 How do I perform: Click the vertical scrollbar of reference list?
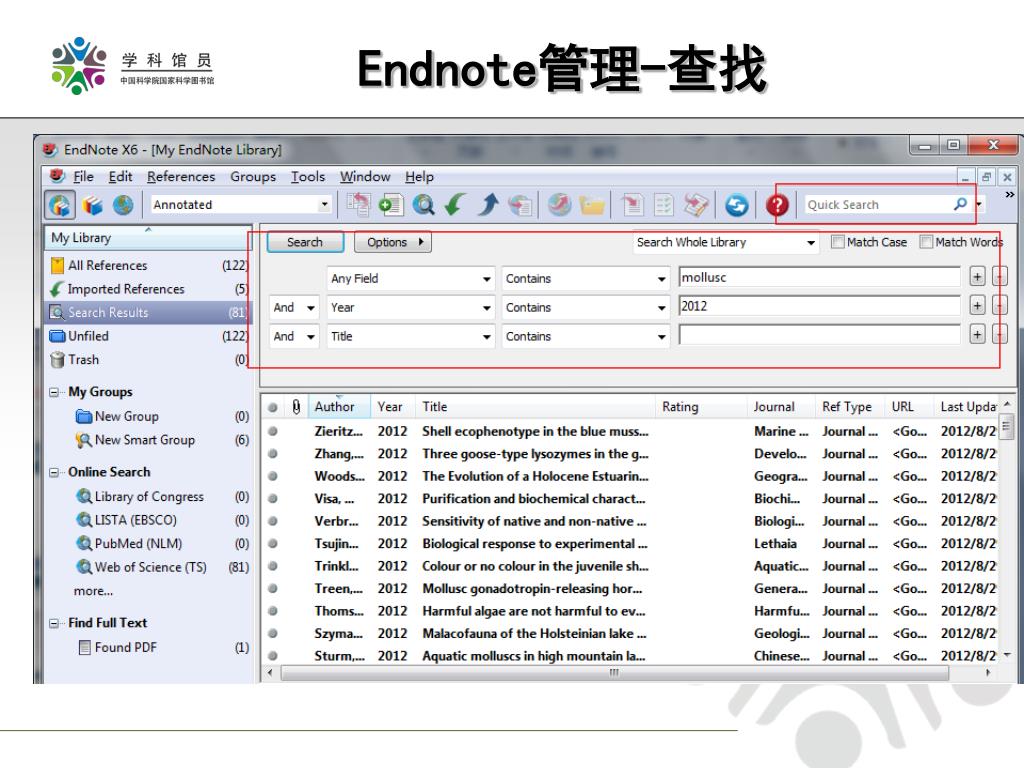tap(1006, 427)
